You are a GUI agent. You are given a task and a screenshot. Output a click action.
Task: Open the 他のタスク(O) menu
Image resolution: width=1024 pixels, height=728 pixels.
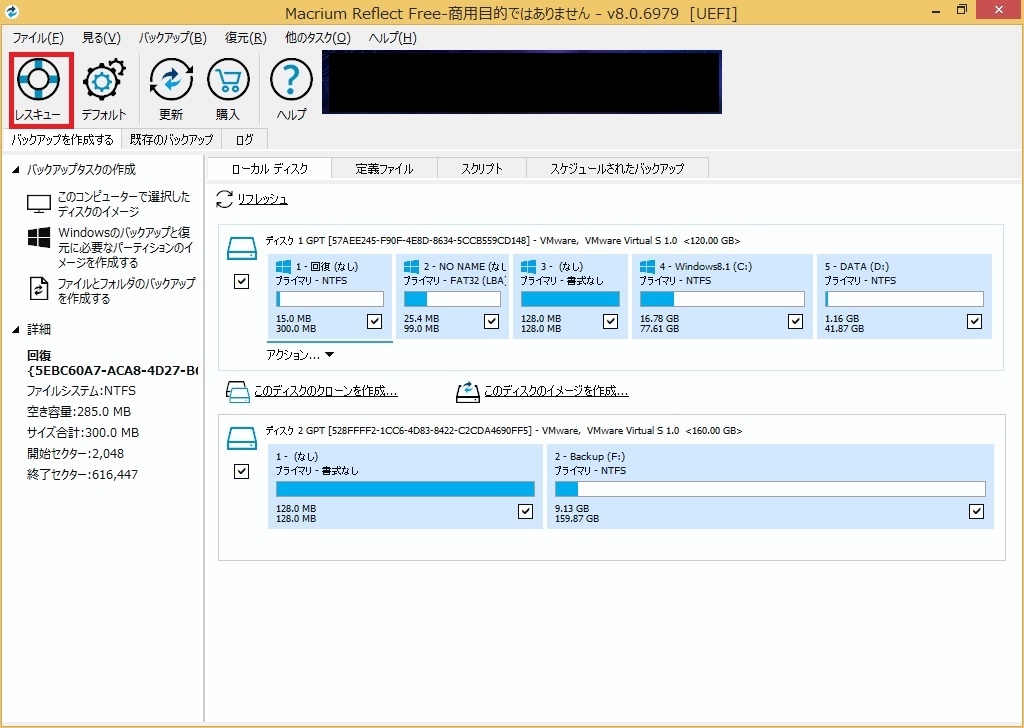pyautogui.click(x=318, y=38)
